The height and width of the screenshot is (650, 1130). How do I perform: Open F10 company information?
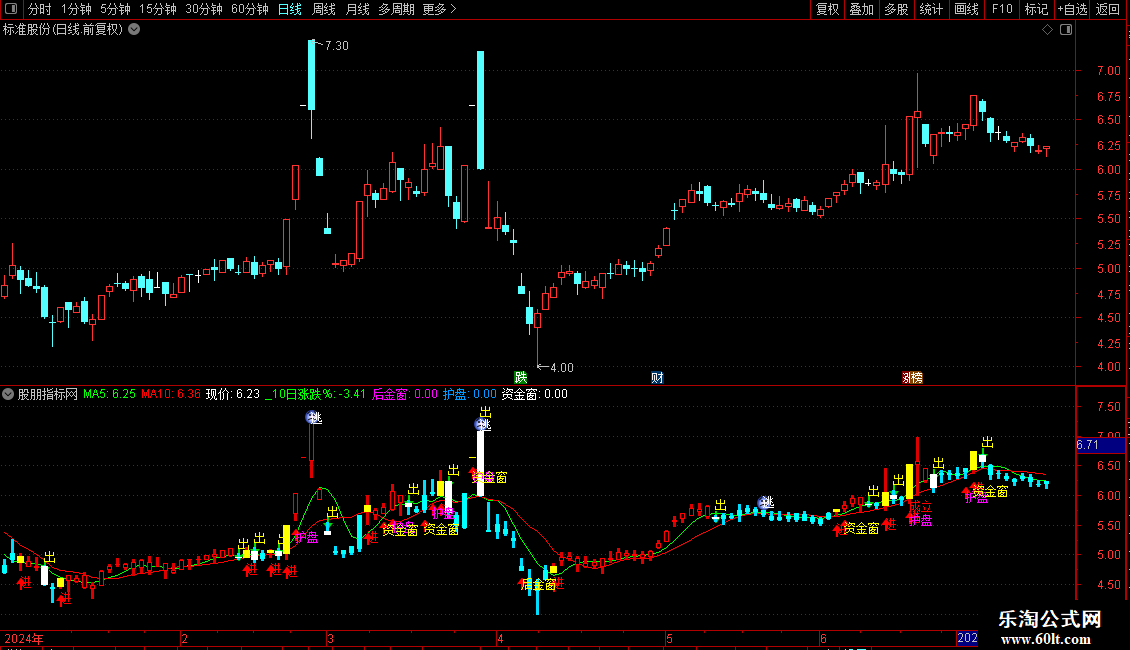pyautogui.click(x=1002, y=9)
